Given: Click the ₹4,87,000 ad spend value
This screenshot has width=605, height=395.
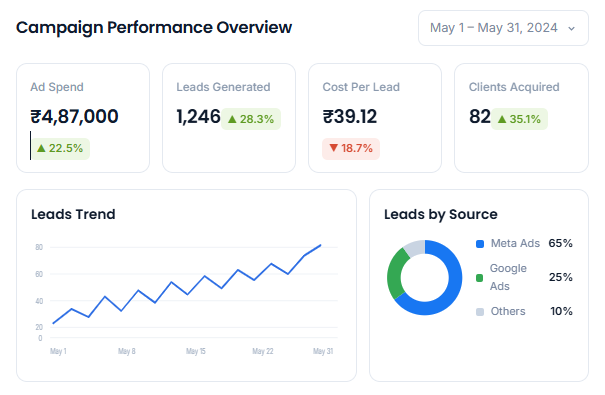Looking at the screenshot, I should coord(74,116).
